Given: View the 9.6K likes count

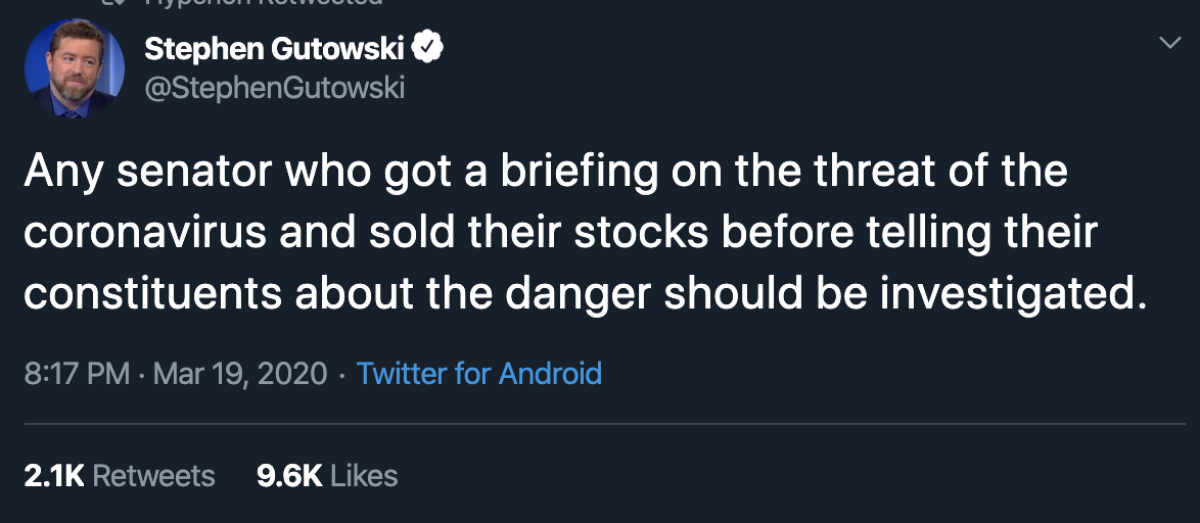Looking at the screenshot, I should click(289, 476).
